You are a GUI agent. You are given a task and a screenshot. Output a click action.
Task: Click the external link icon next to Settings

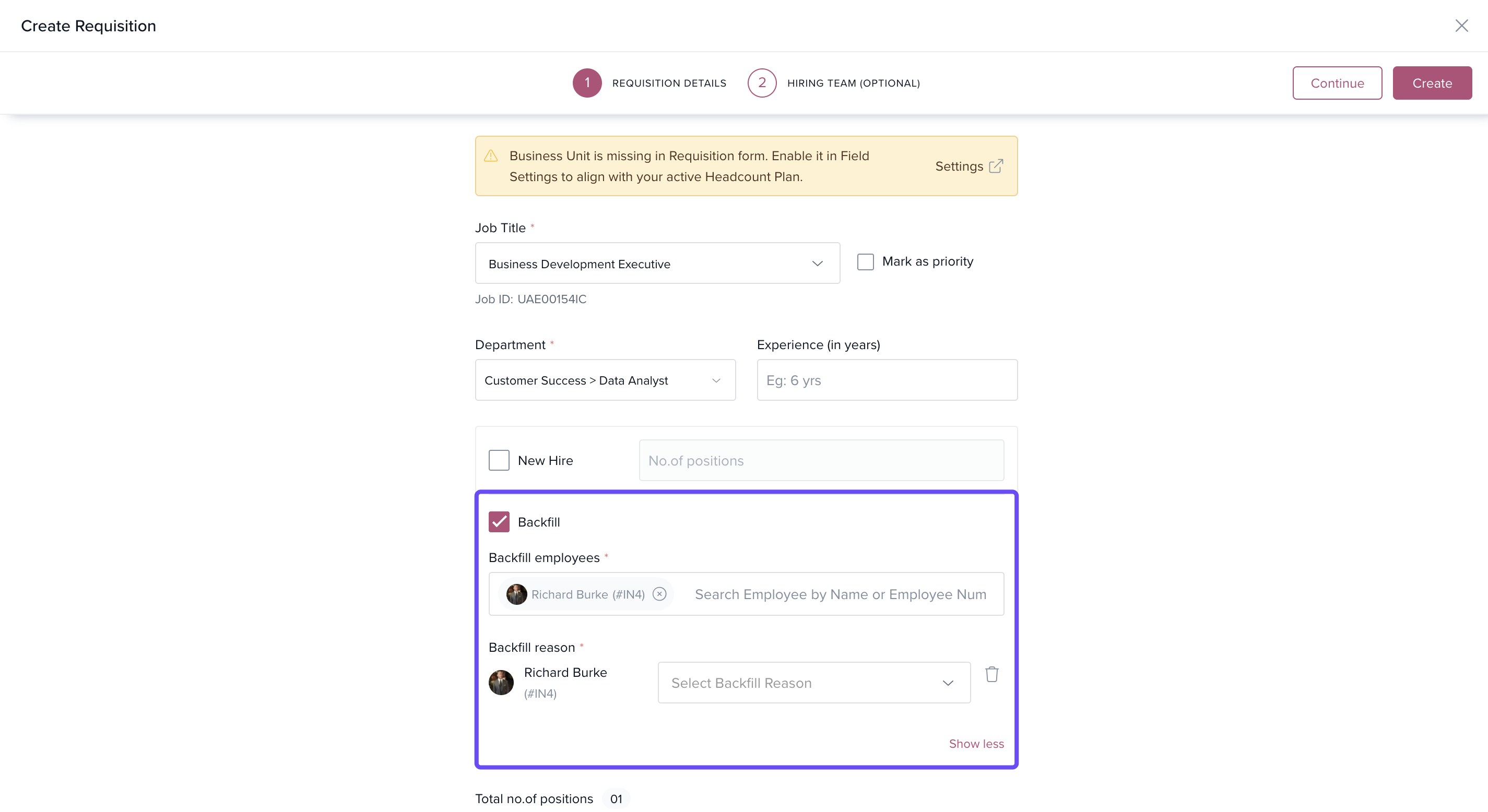996,166
